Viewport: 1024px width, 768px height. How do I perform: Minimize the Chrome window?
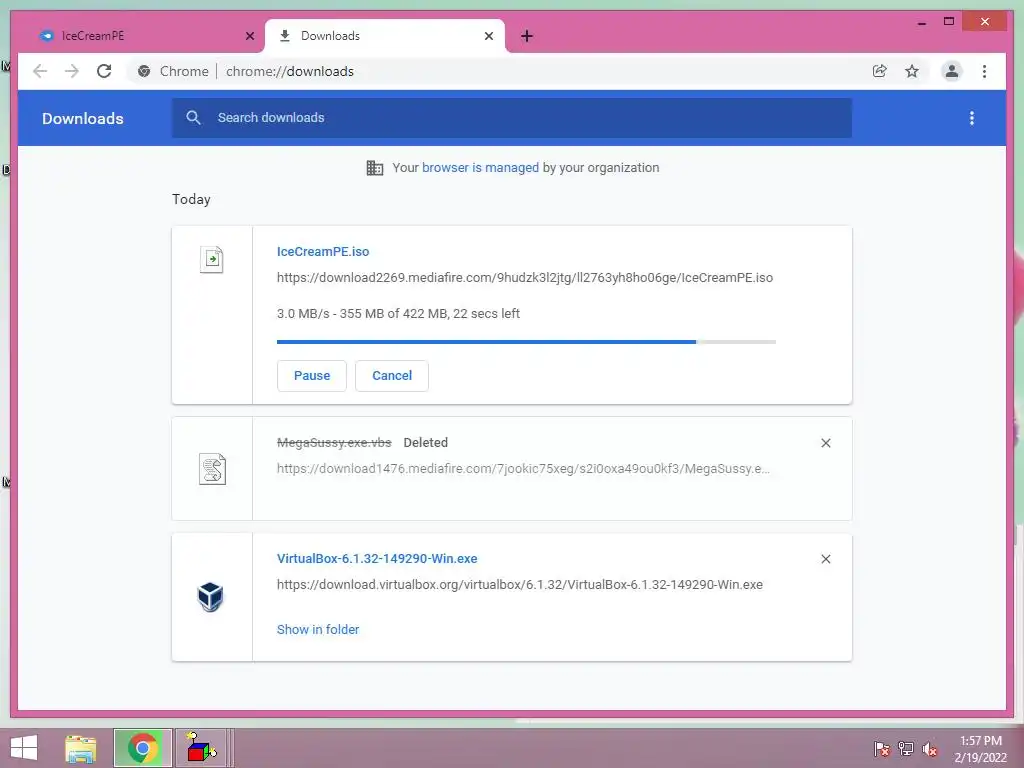pyautogui.click(x=921, y=22)
